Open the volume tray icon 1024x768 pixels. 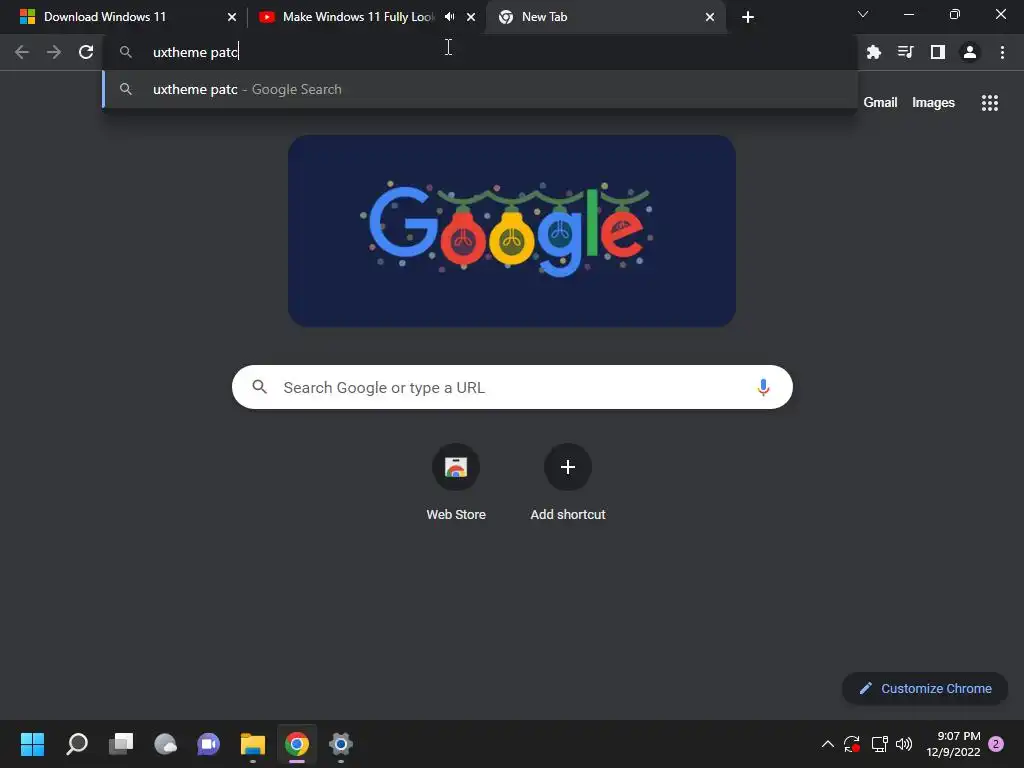[904, 744]
